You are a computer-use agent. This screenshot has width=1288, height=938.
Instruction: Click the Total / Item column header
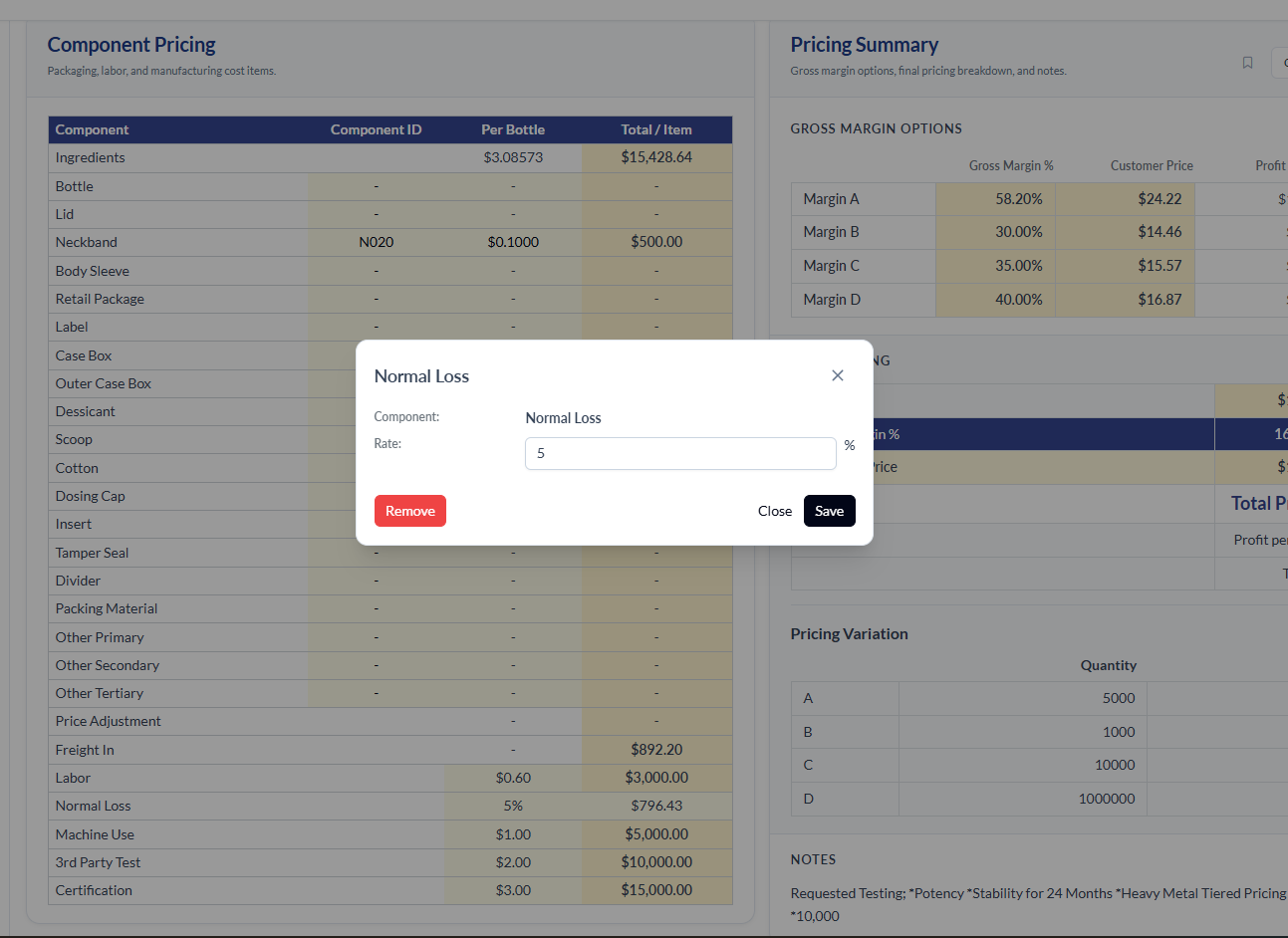click(x=656, y=129)
